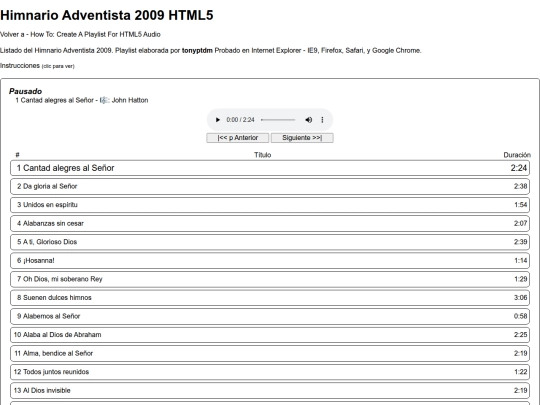Screen dimensions: 540x405
Task: Click the 0:58 duration of Alabemos al Señor
Action: (x=520, y=316)
